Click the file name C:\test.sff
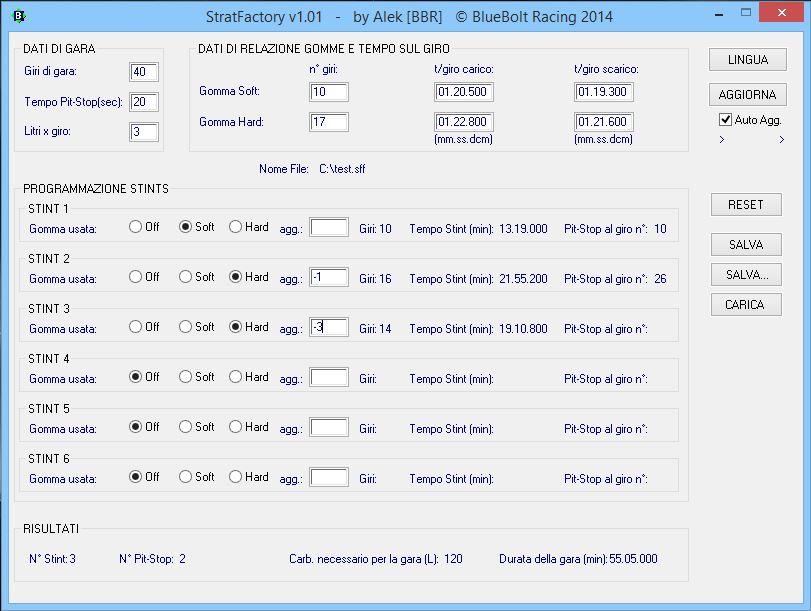Screen dimensions: 811x611 (342, 169)
